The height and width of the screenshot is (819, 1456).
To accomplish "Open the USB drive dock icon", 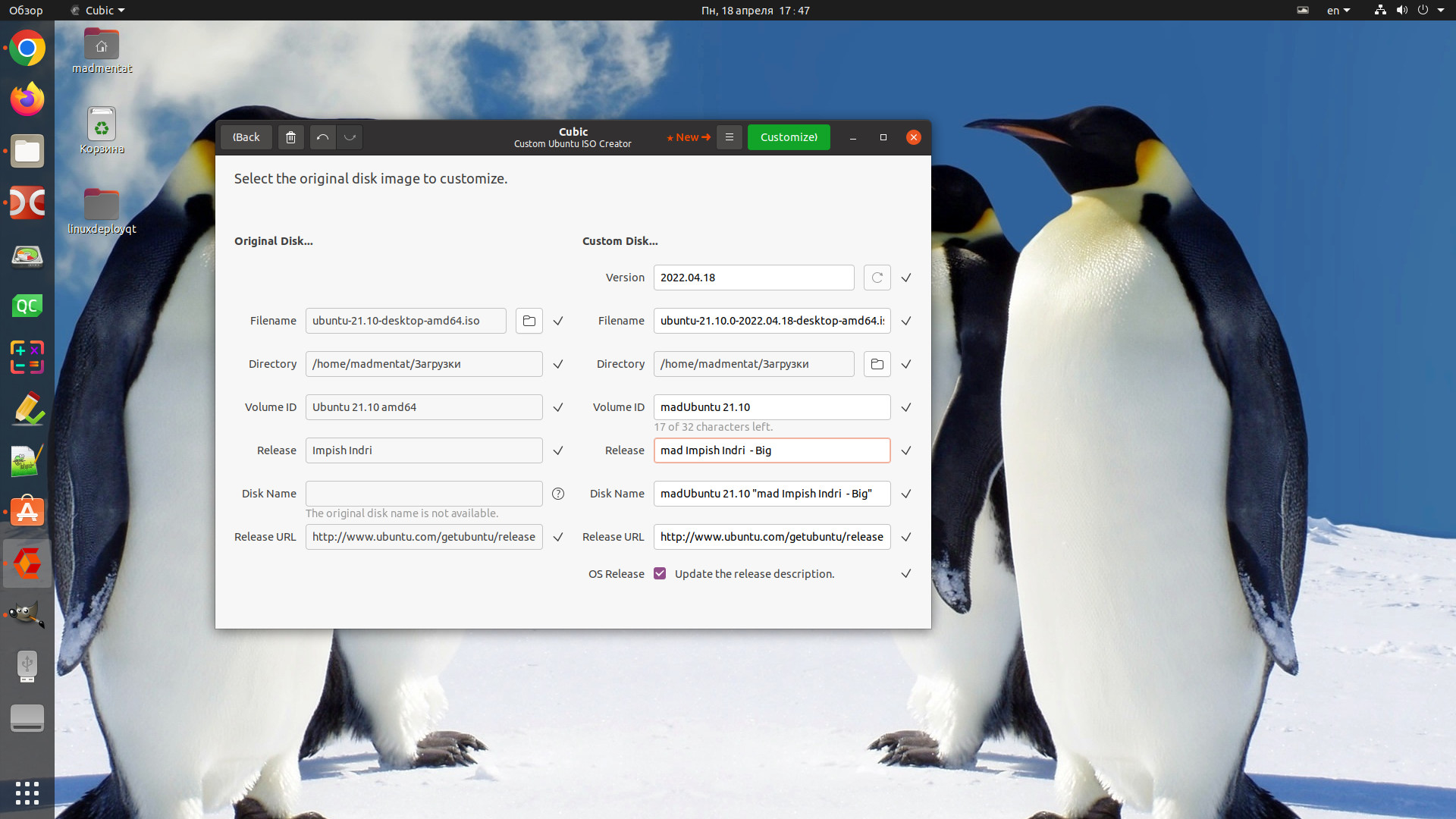I will (27, 667).
